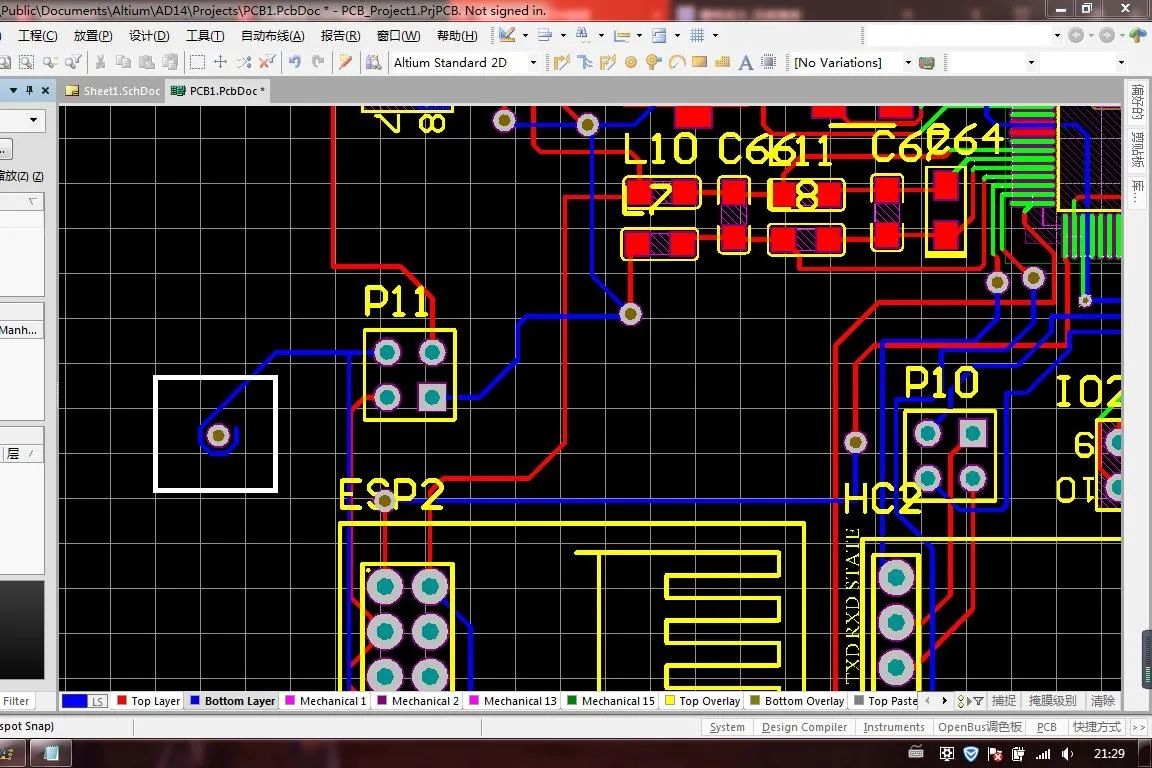
Task: Click the undo arrow icon
Action: (x=295, y=62)
